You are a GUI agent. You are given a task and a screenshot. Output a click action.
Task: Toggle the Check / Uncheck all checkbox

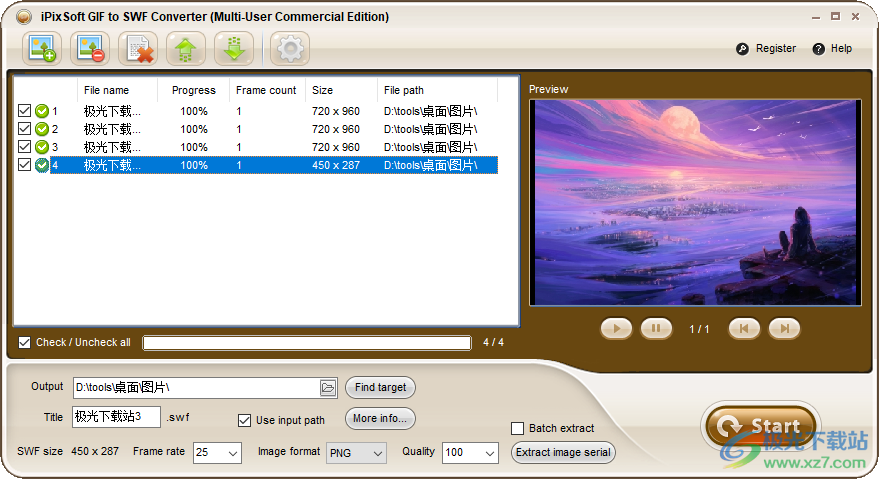tap(24, 342)
